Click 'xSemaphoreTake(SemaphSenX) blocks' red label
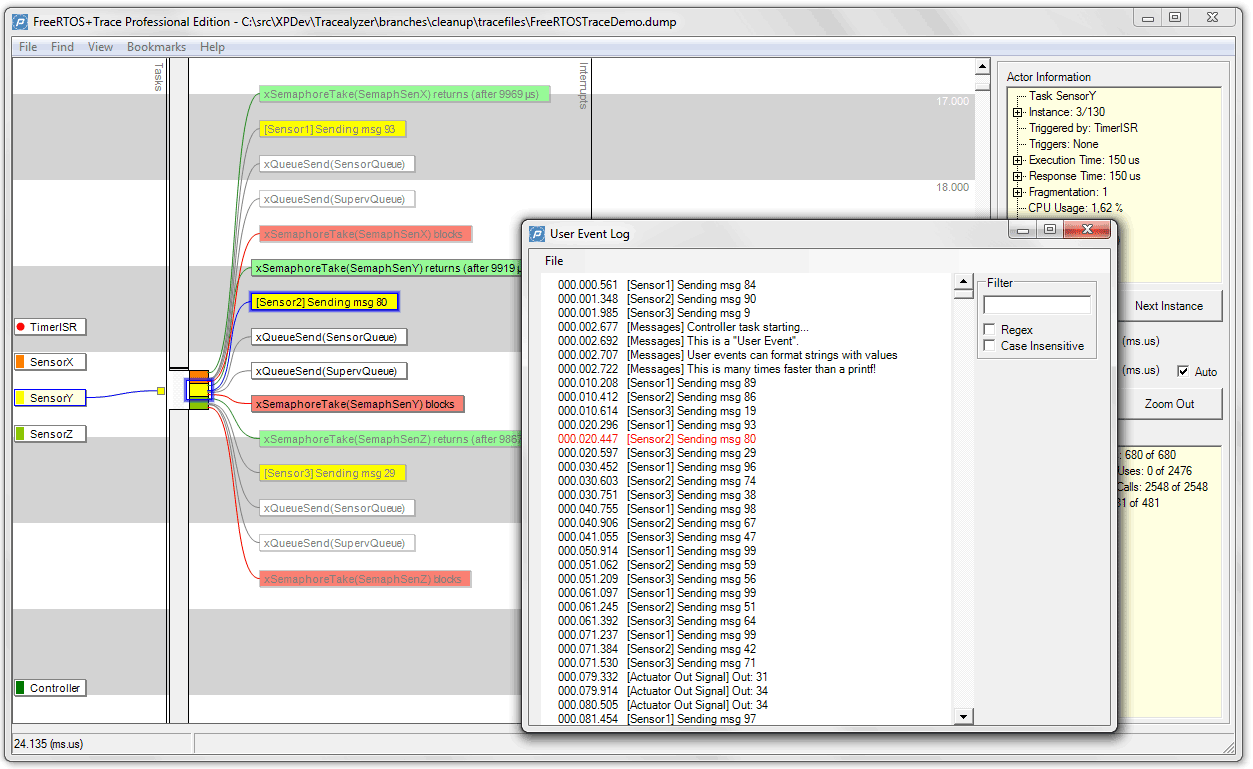This screenshot has height=769, width=1253. (365, 234)
